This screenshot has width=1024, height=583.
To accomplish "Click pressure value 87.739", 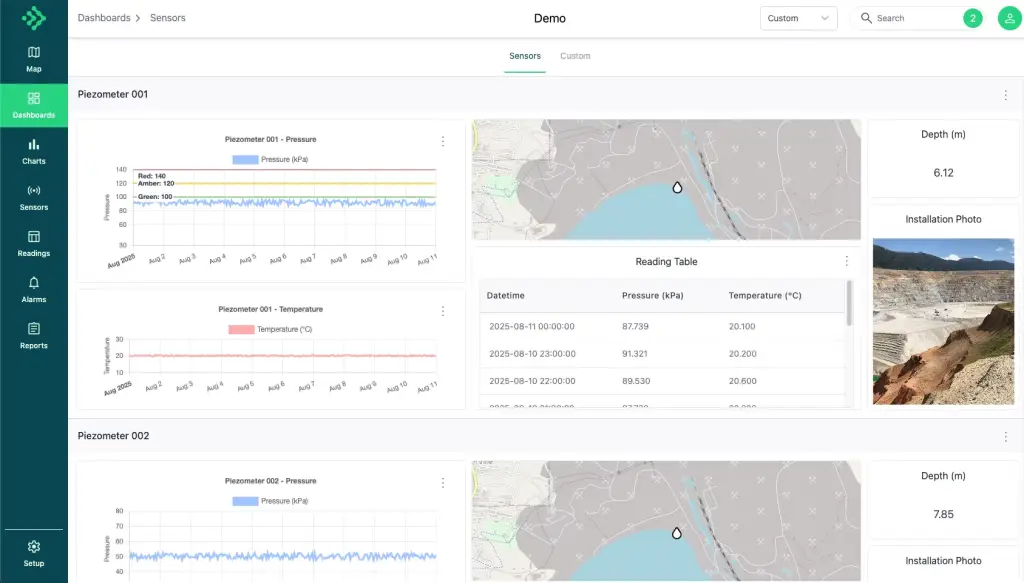I will 635,326.
